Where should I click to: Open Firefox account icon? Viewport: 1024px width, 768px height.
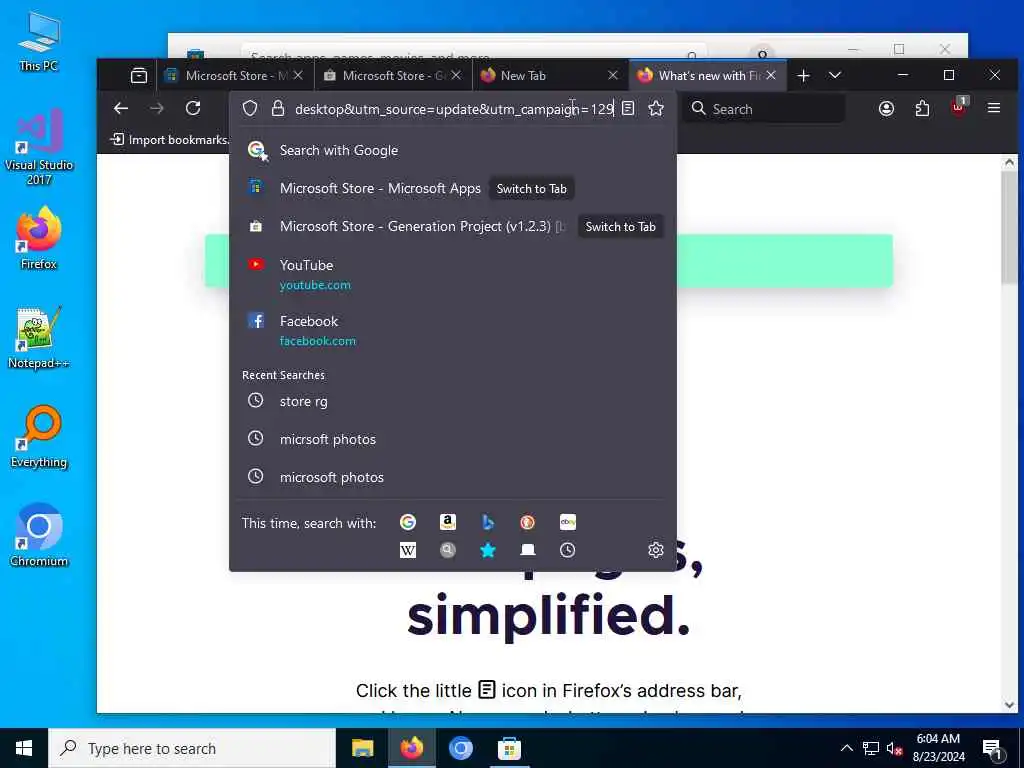point(886,108)
